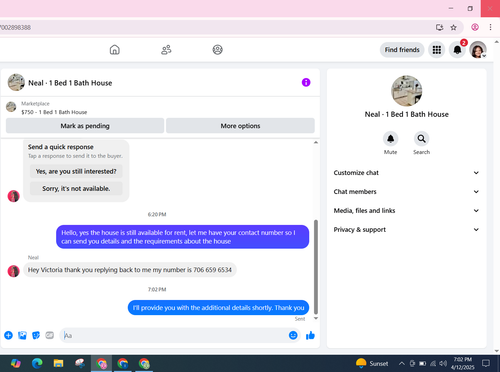This screenshot has height=372, width=500.
Task: Click the 'I'll provide you with the additional details' message
Action: (x=218, y=308)
